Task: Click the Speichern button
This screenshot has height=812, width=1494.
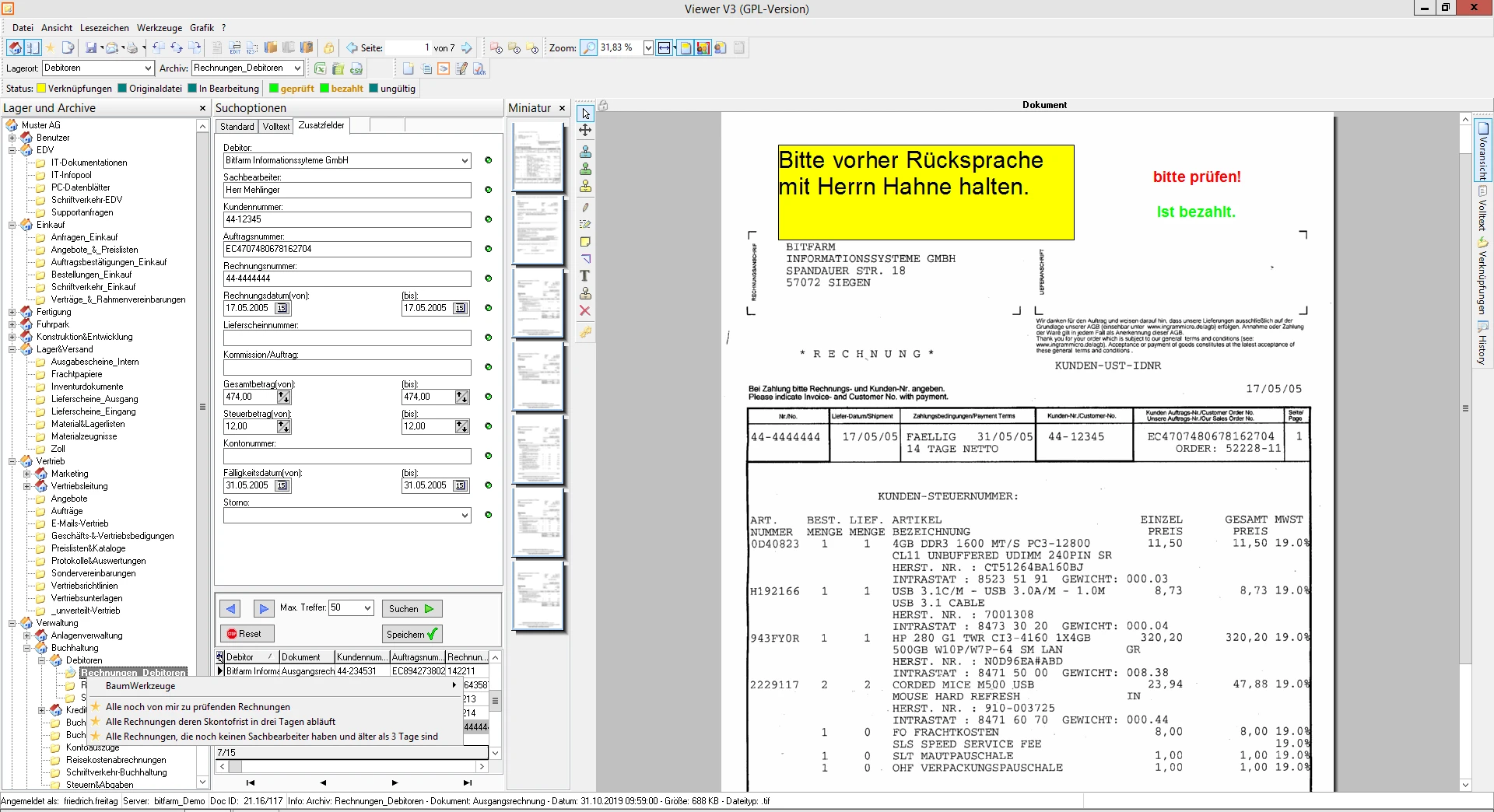Action: pyautogui.click(x=412, y=634)
